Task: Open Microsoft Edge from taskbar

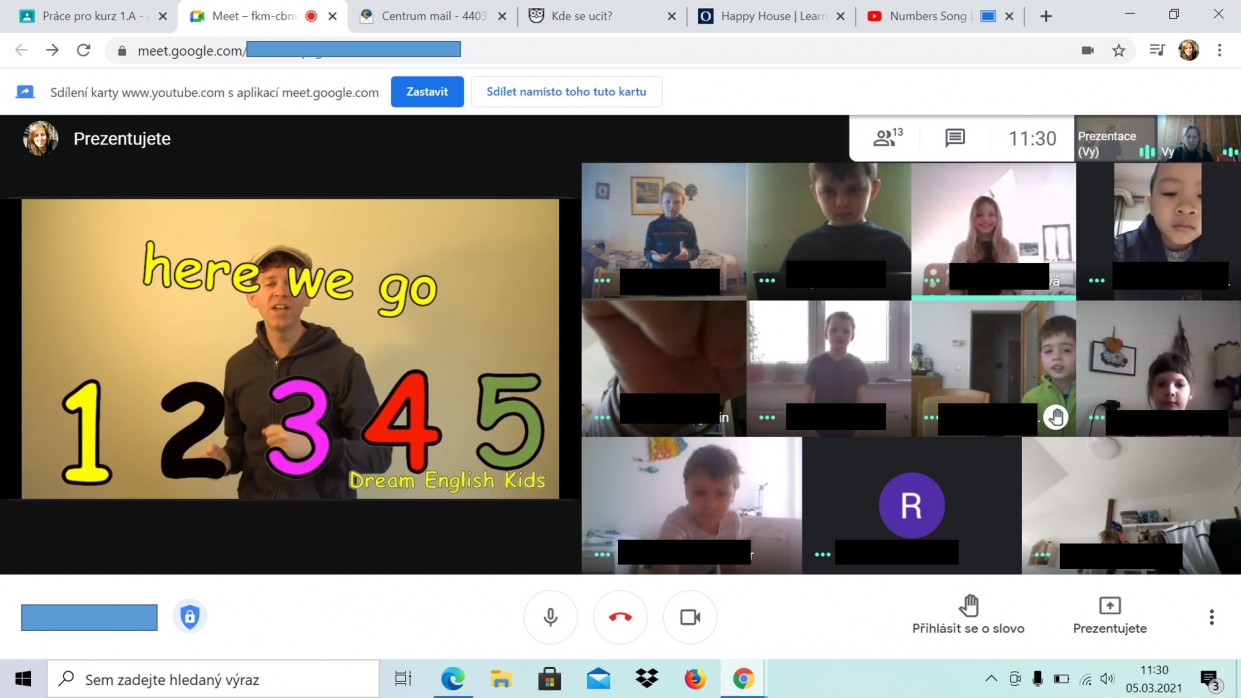Action: point(452,679)
